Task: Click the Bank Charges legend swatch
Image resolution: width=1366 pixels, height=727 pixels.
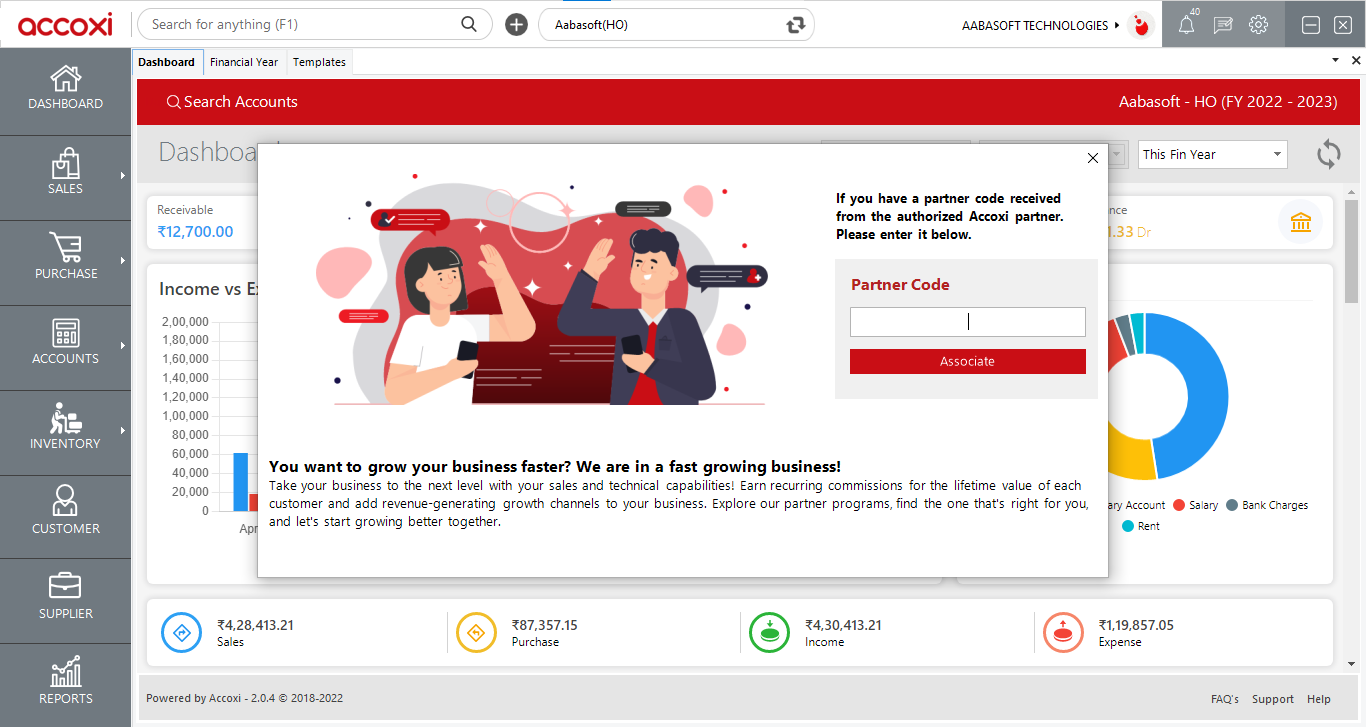Action: click(x=1232, y=505)
